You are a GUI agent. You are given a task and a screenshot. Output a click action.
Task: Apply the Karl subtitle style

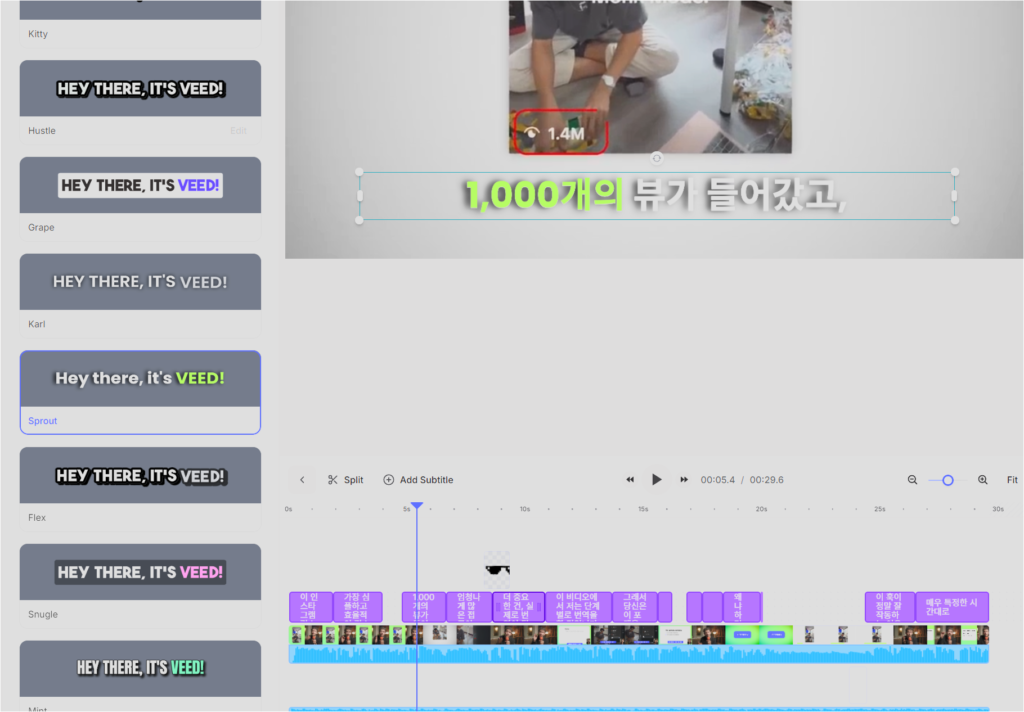point(140,282)
